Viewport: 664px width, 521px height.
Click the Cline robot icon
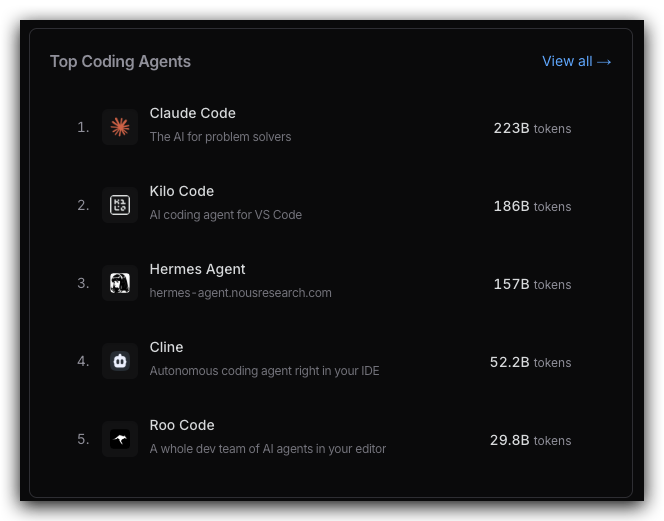click(120, 361)
